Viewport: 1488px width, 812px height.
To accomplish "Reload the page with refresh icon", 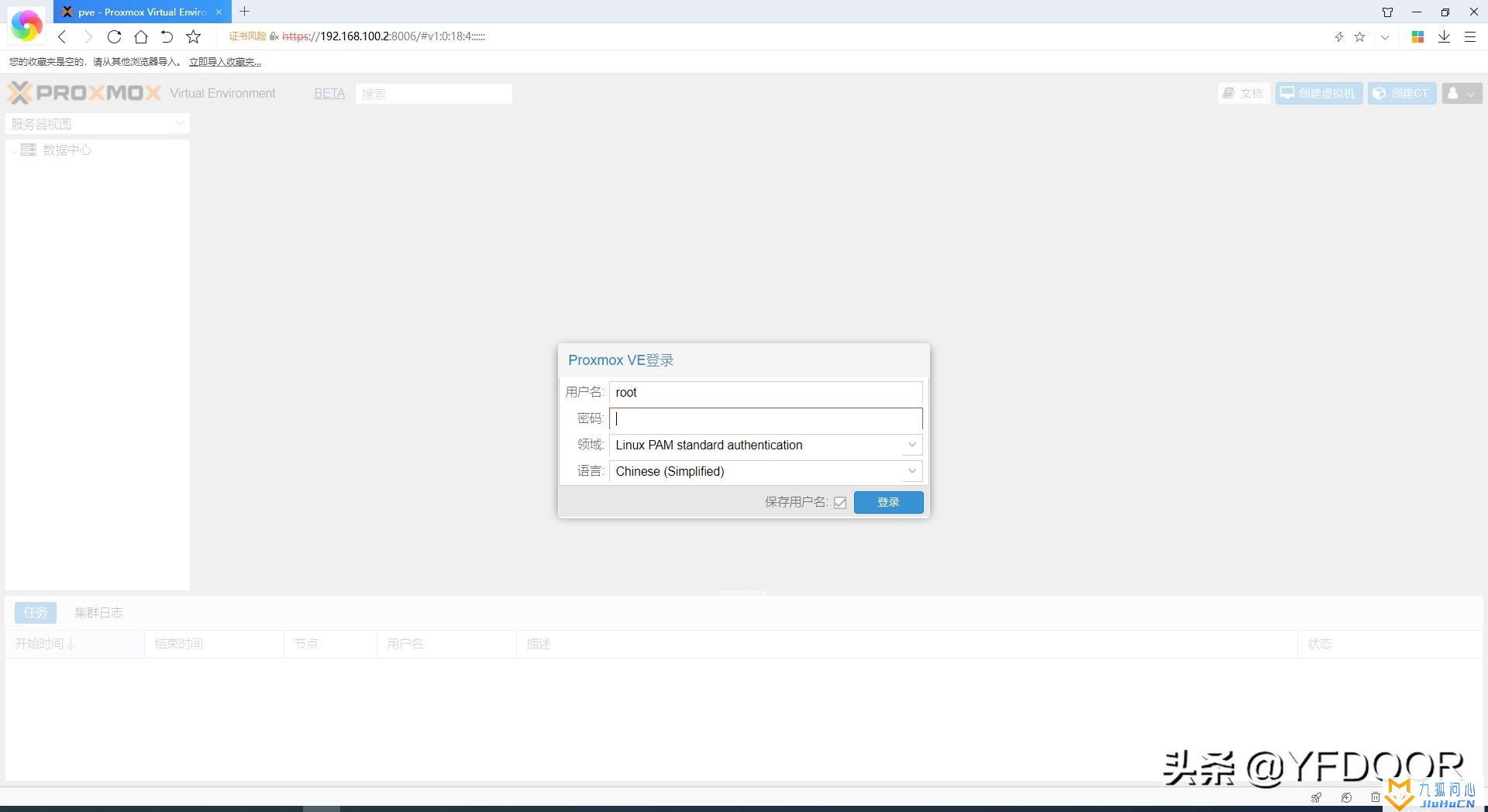I will click(114, 36).
